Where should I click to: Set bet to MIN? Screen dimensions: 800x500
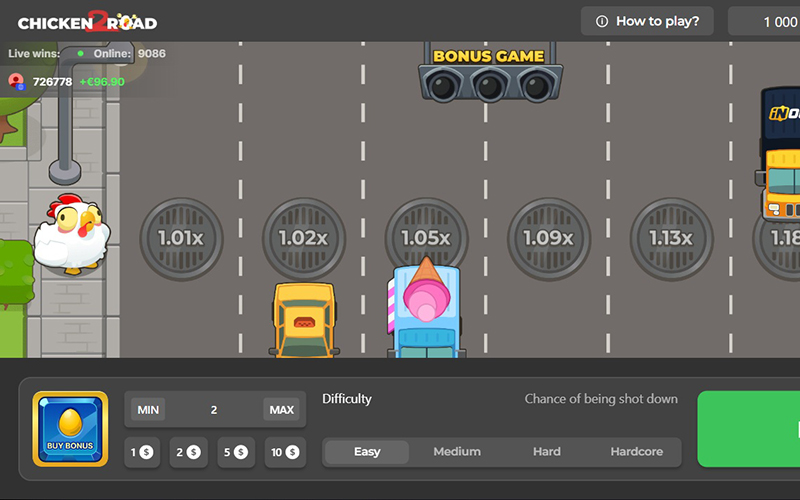click(x=148, y=410)
